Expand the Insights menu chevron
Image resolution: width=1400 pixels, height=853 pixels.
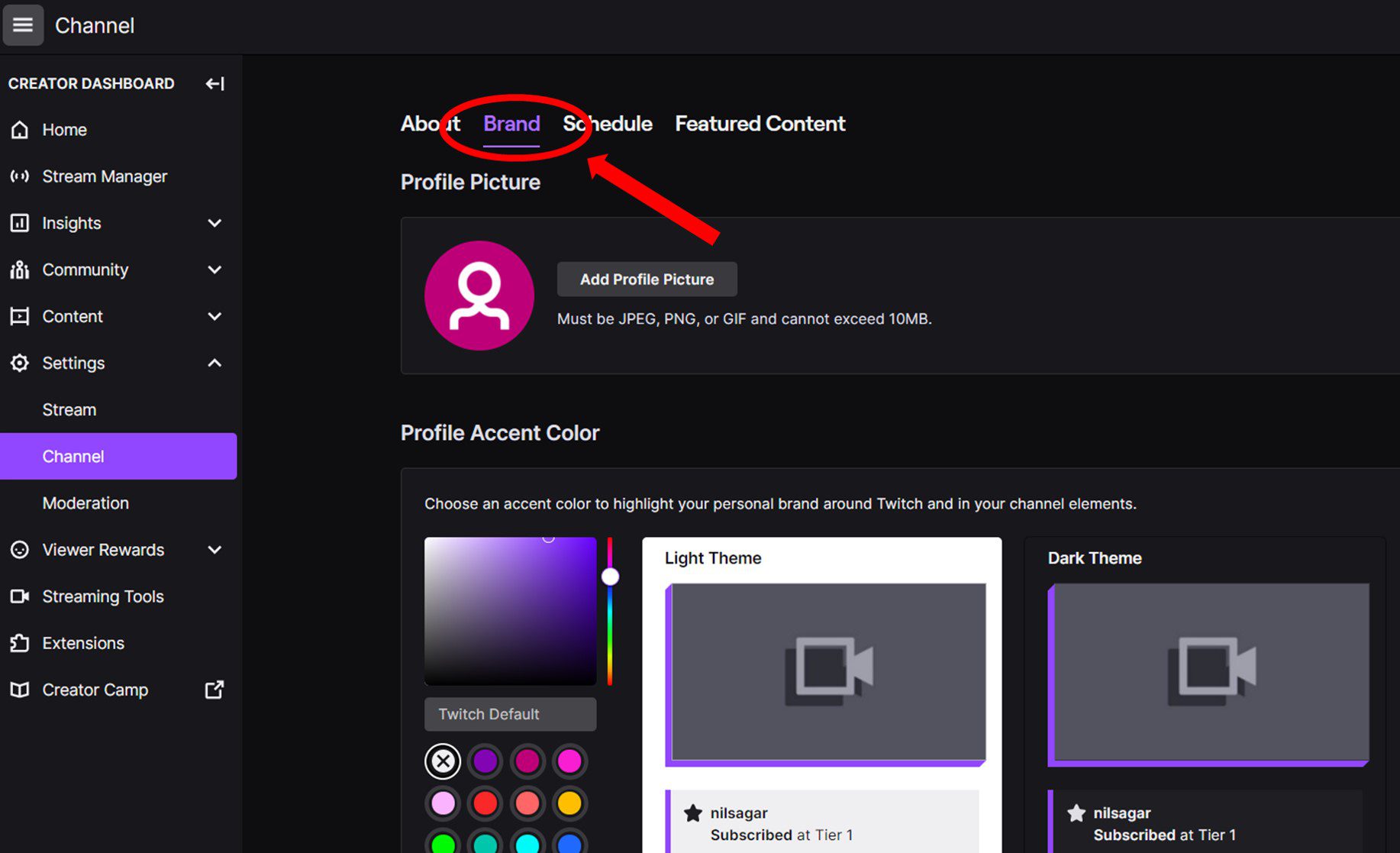[x=215, y=223]
